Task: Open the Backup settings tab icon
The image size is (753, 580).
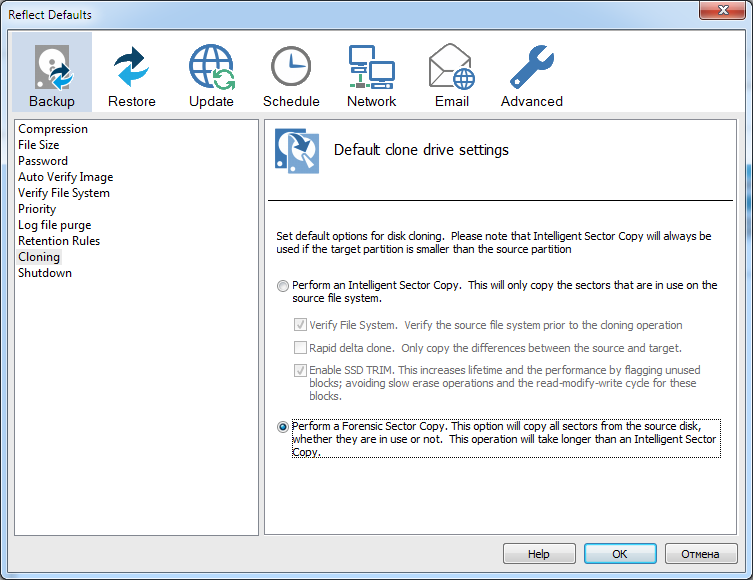Action: tap(52, 68)
